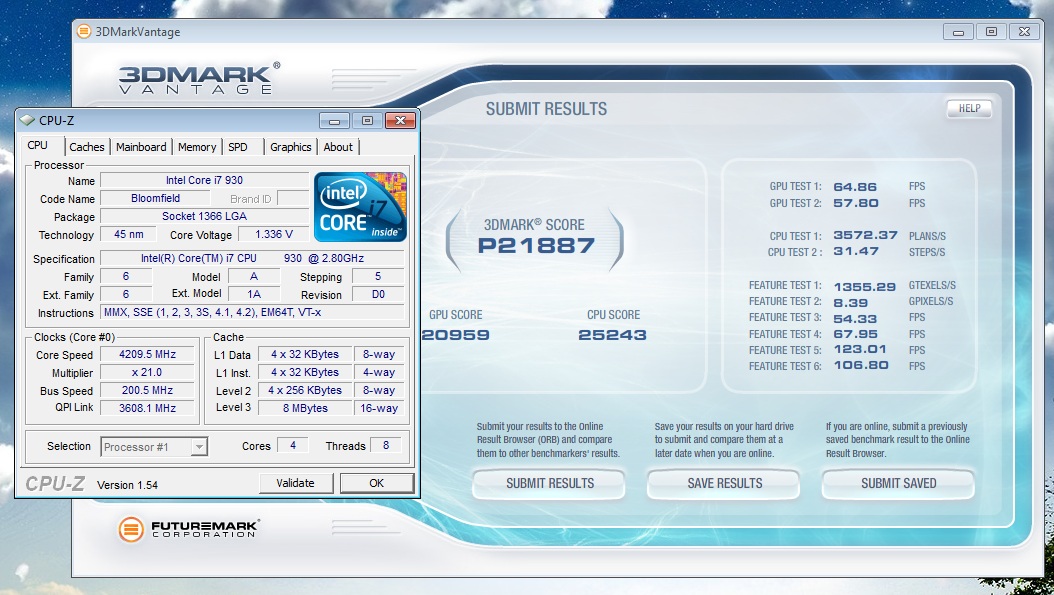Open the Processor #1 selection dropdown
The height and width of the screenshot is (595, 1054).
[155, 447]
